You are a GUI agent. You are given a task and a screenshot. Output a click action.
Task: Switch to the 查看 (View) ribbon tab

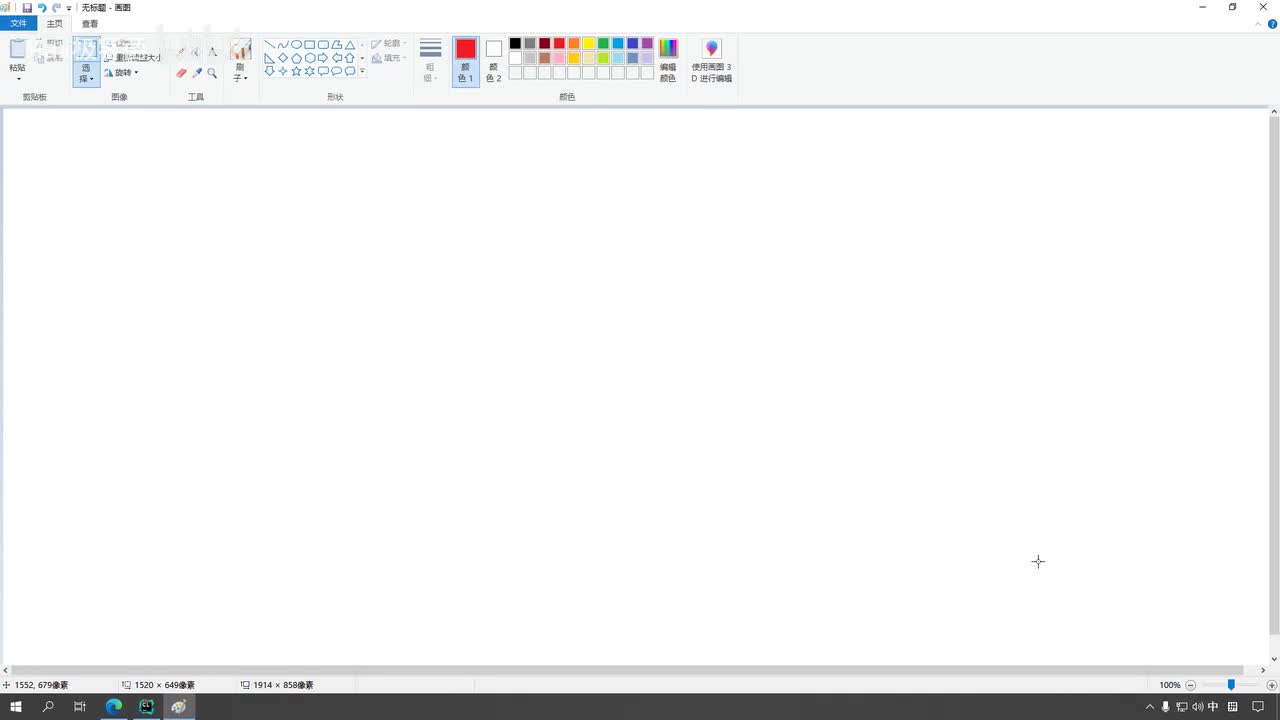(90, 23)
